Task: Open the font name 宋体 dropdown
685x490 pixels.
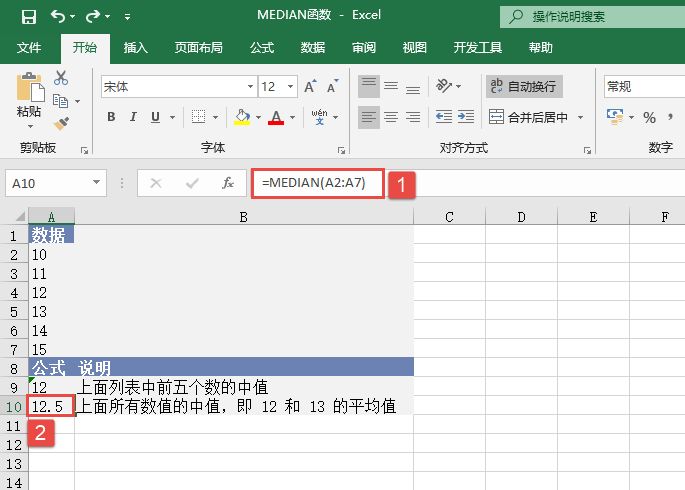Action: click(250, 87)
